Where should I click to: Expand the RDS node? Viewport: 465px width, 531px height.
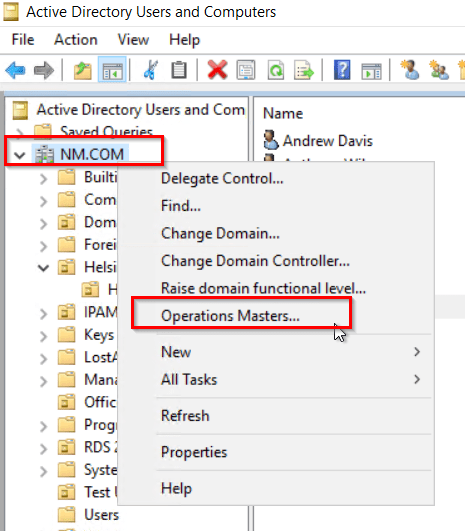(43, 449)
